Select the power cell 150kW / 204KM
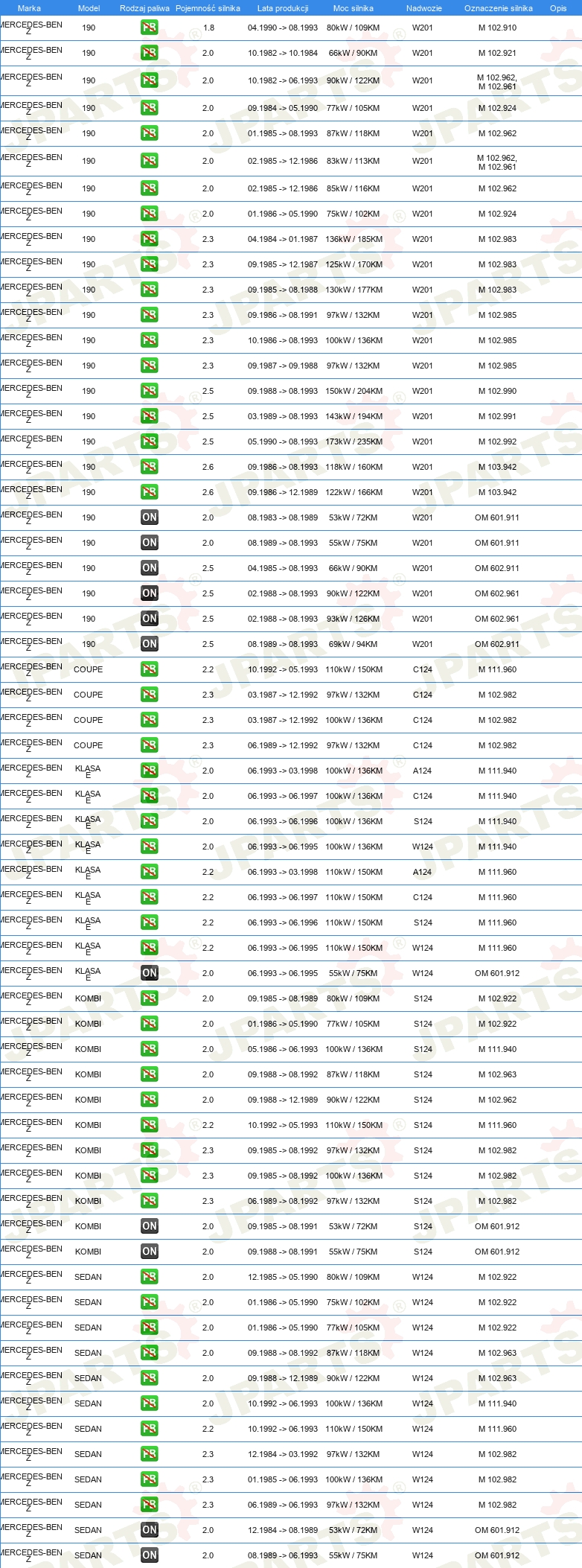582x1568 pixels. [x=354, y=391]
